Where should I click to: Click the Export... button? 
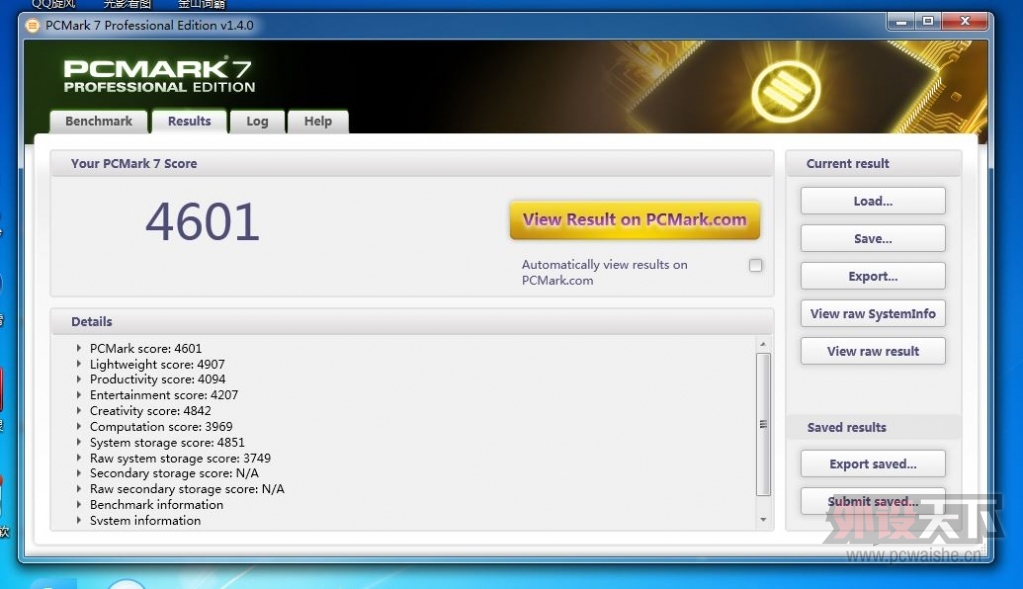(x=873, y=276)
